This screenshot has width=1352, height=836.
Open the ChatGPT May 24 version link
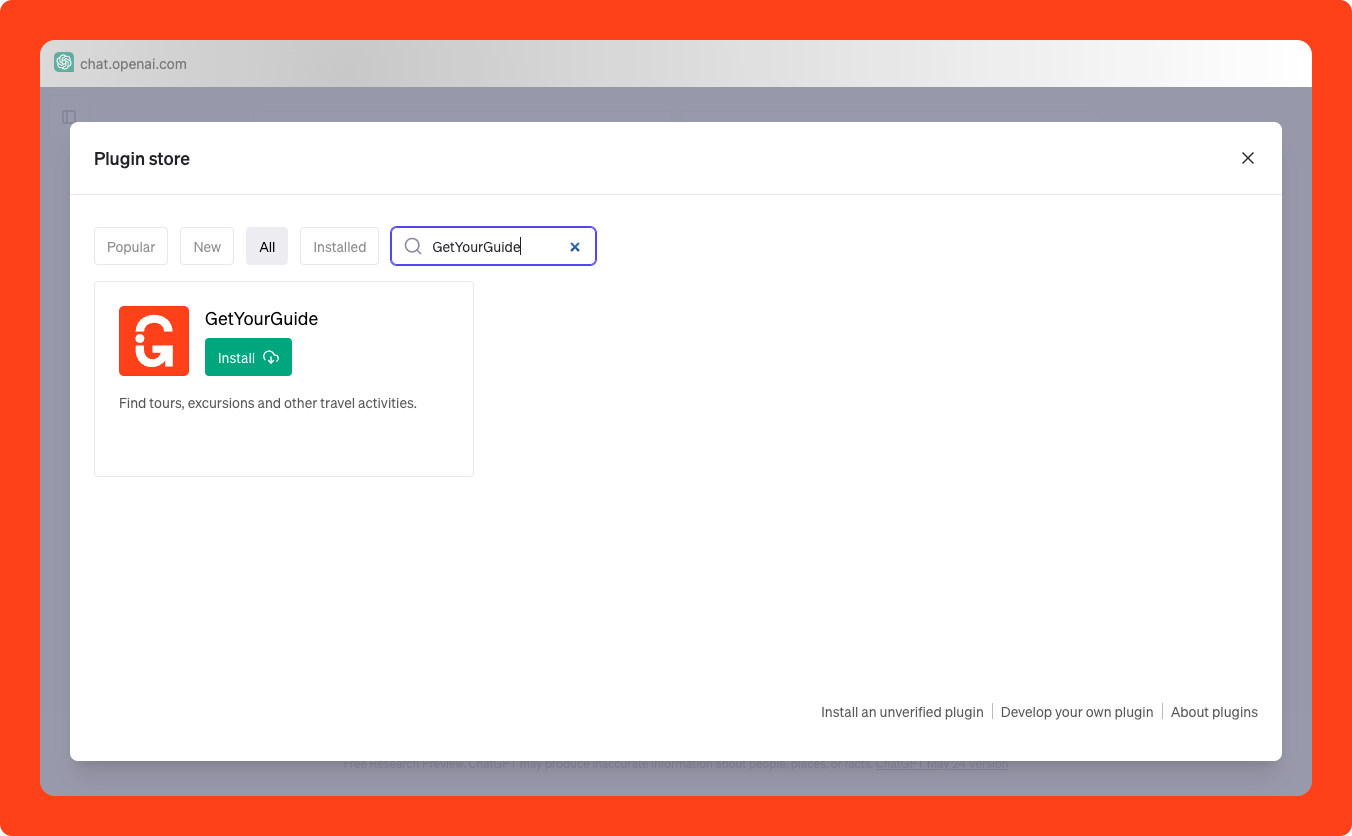click(941, 763)
